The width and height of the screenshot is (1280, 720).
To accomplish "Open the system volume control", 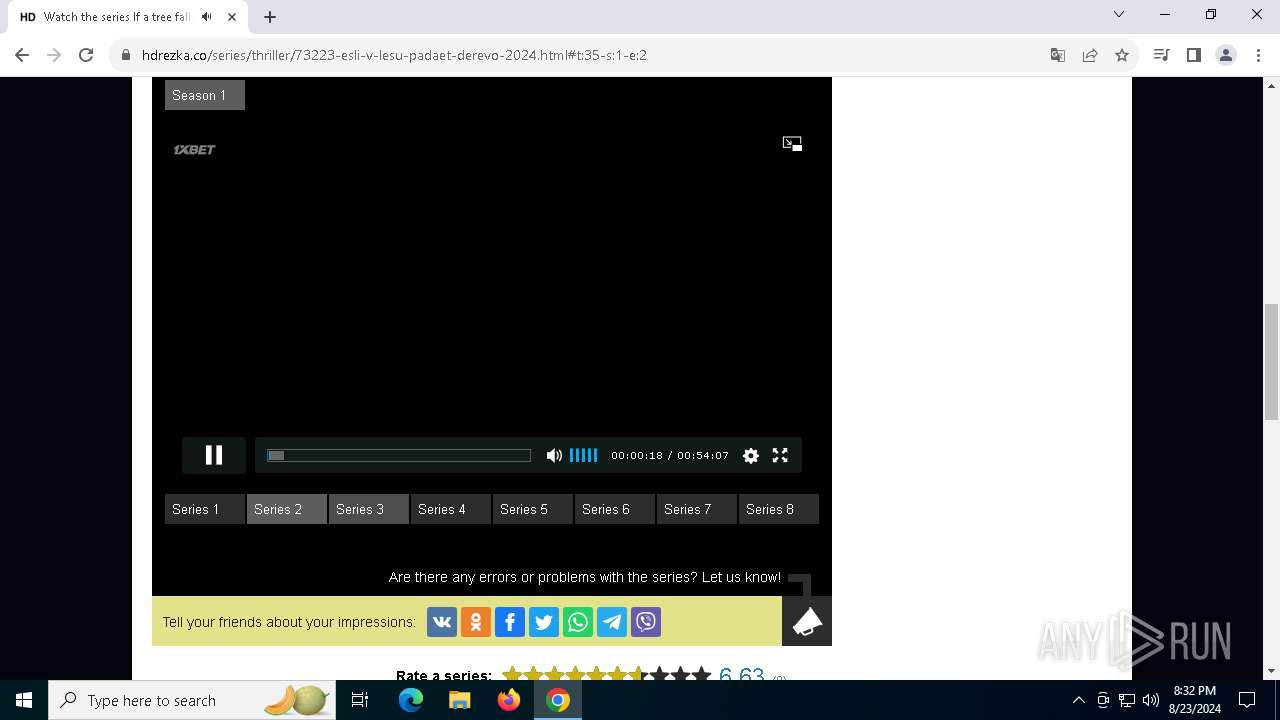I will [1151, 700].
